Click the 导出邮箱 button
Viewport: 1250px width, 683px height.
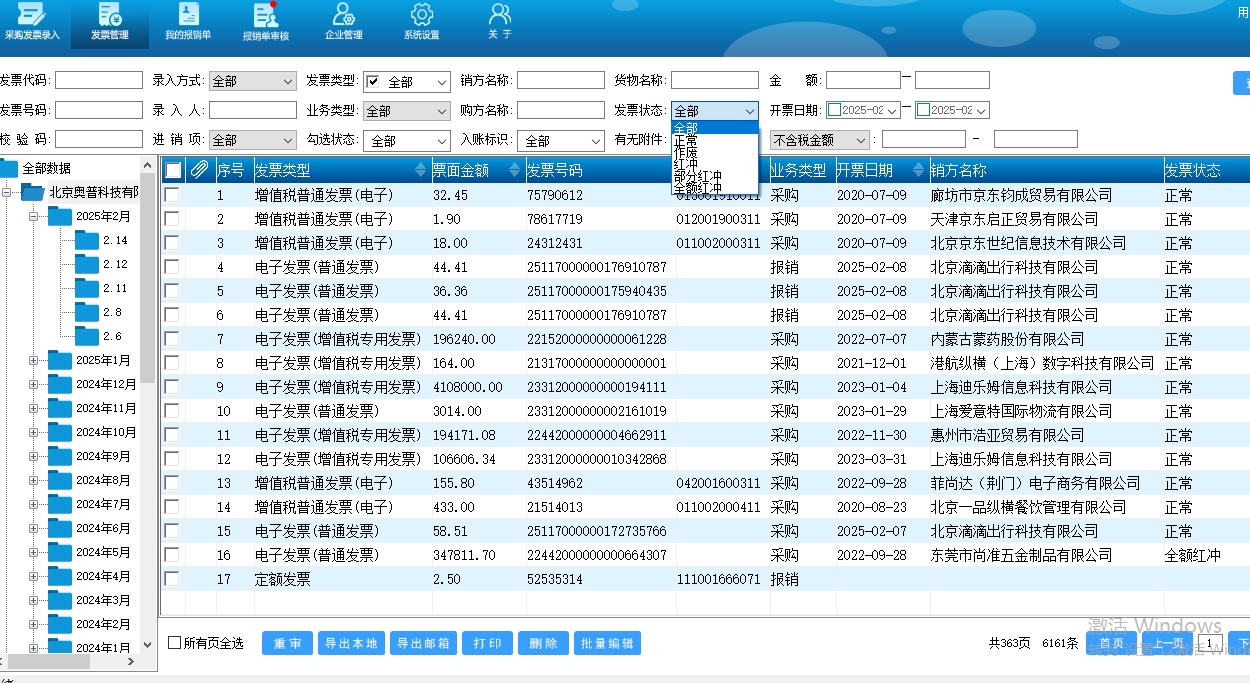(x=422, y=643)
